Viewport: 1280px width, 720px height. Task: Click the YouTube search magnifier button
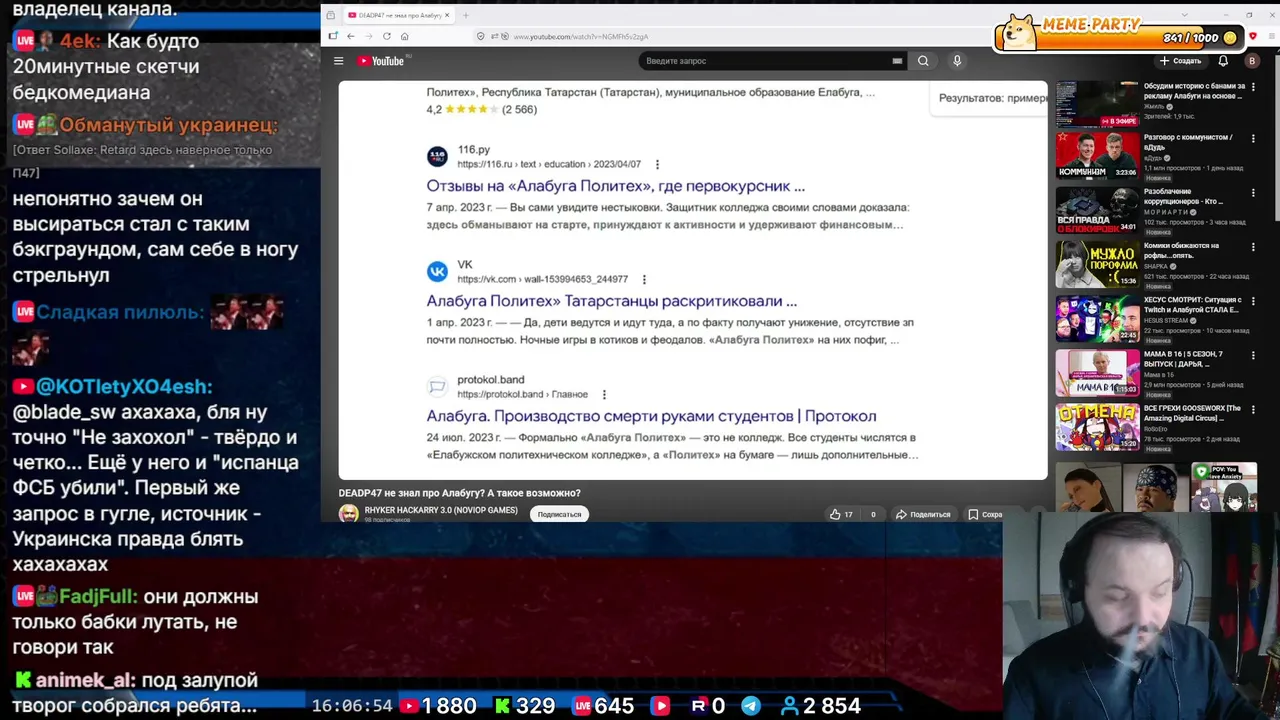click(x=923, y=61)
